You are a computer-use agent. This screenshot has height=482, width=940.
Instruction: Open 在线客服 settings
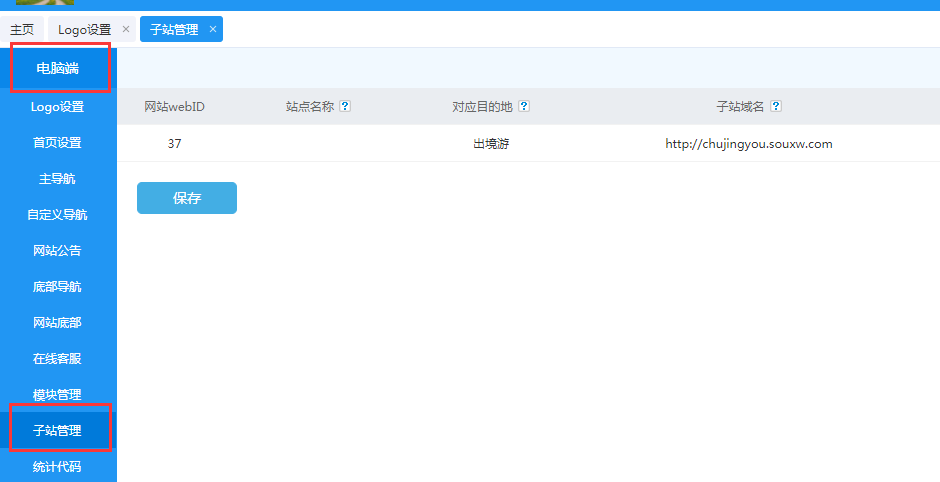pos(58,359)
